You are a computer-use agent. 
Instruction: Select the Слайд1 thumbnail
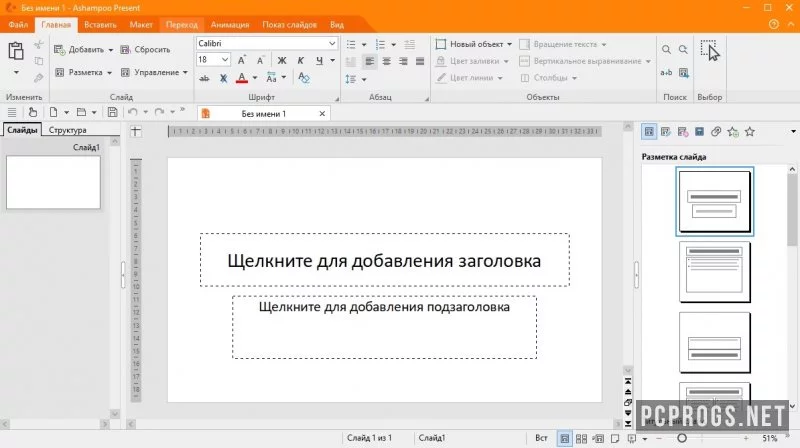coord(53,182)
